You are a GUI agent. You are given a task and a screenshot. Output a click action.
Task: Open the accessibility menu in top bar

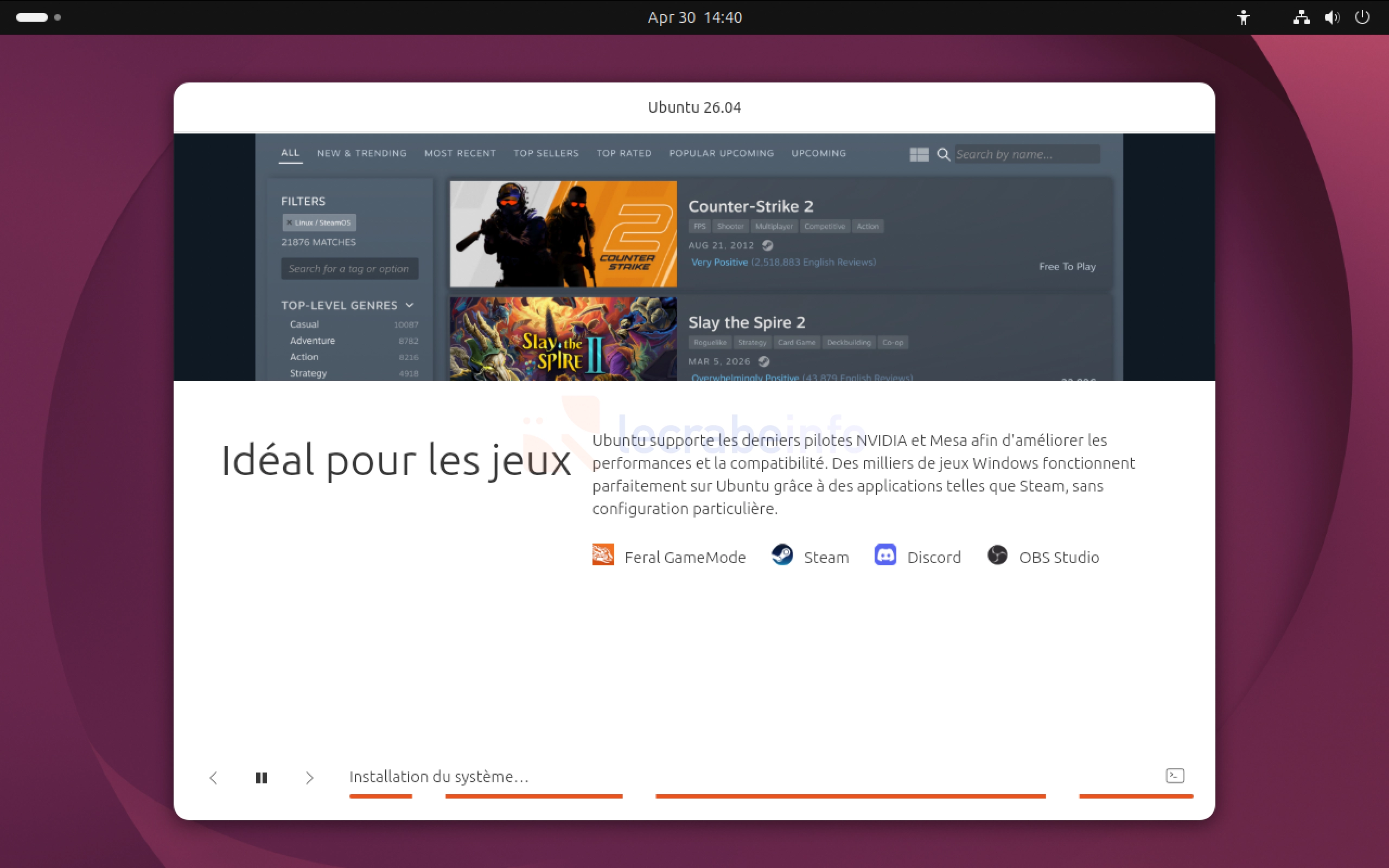coord(1243,17)
